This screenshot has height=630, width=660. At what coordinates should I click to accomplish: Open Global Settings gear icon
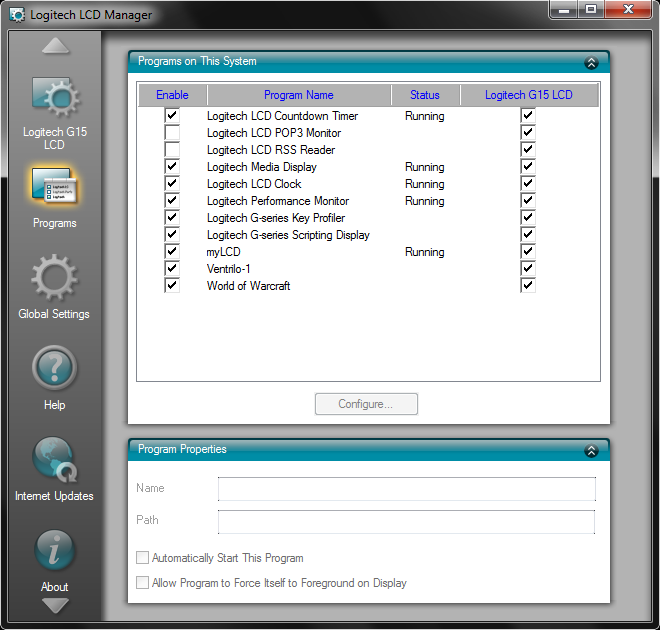point(55,277)
